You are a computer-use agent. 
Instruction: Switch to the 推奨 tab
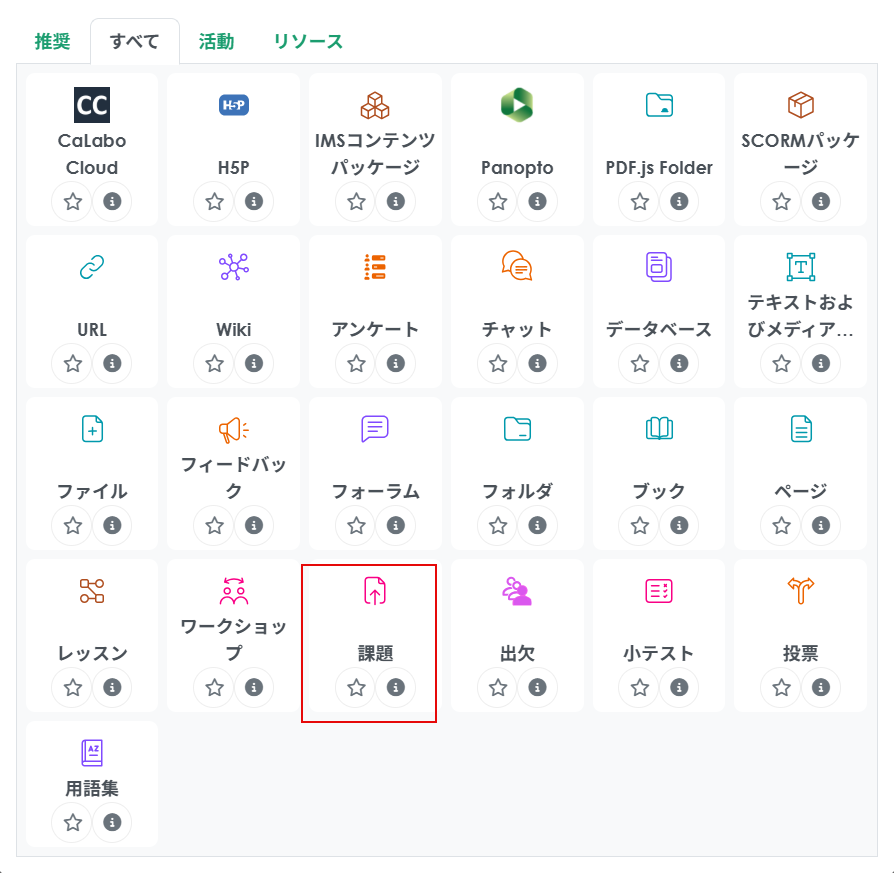[52, 42]
